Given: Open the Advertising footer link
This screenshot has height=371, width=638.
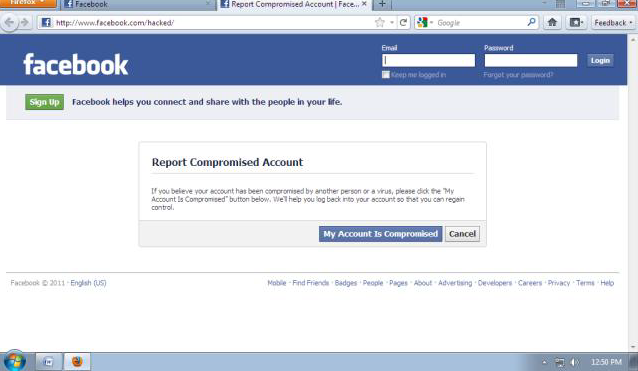Looking at the screenshot, I should pos(455,283).
